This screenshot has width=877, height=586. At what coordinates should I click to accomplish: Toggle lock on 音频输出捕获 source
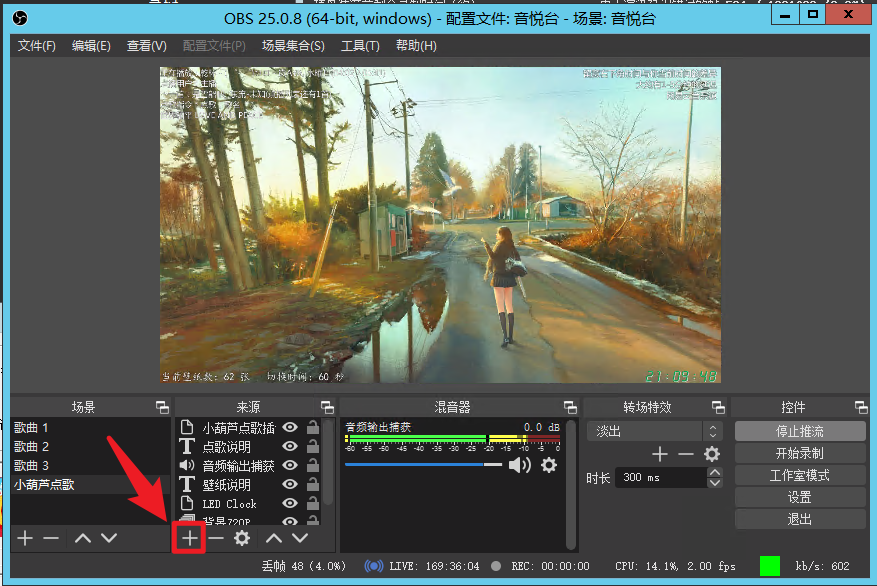pos(313,466)
